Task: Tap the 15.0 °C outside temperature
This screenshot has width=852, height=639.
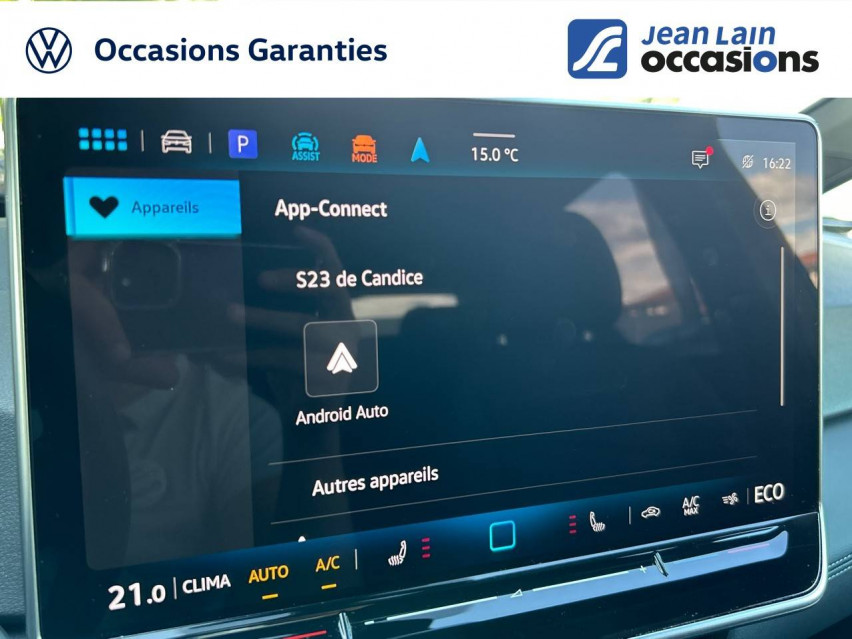Action: point(494,154)
